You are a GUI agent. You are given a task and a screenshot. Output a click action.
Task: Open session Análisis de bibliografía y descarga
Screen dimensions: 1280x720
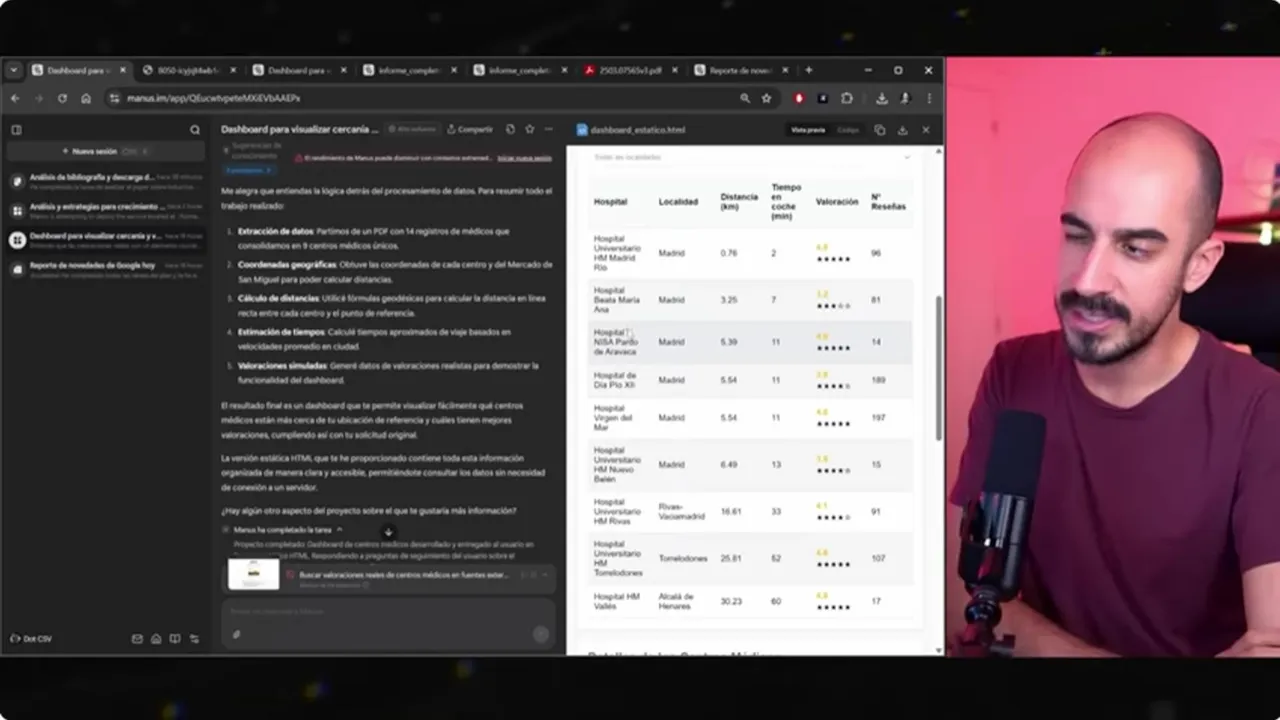[105, 181]
